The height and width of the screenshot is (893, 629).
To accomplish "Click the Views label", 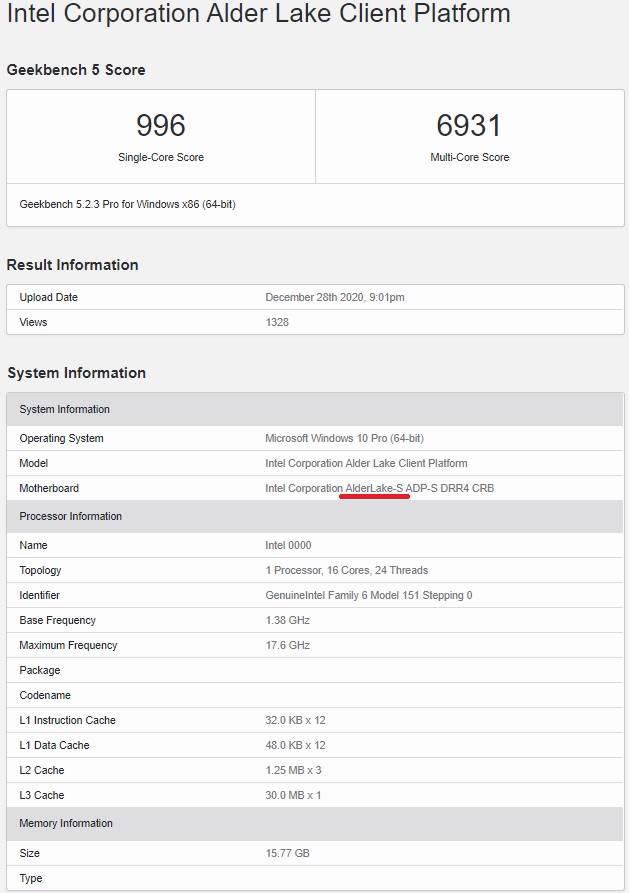I will (33, 322).
